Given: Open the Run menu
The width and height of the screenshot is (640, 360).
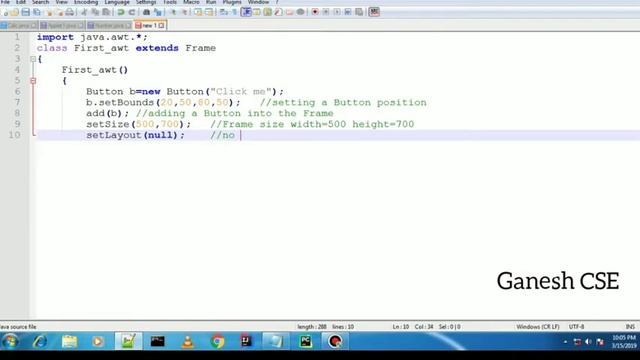Looking at the screenshot, I should point(211,2).
